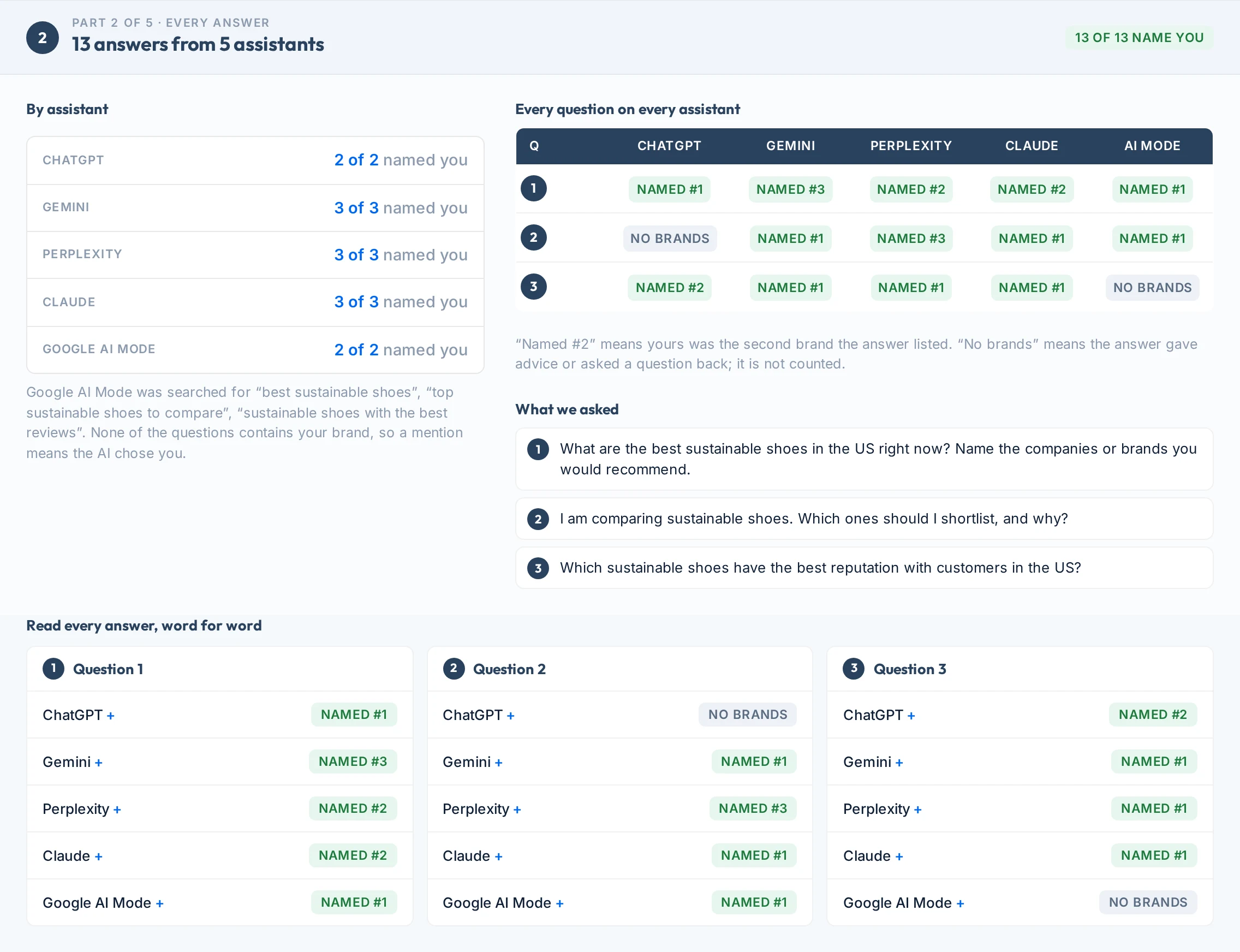Click table row 2 Perplexity 'NAMED #3' cell

(911, 239)
